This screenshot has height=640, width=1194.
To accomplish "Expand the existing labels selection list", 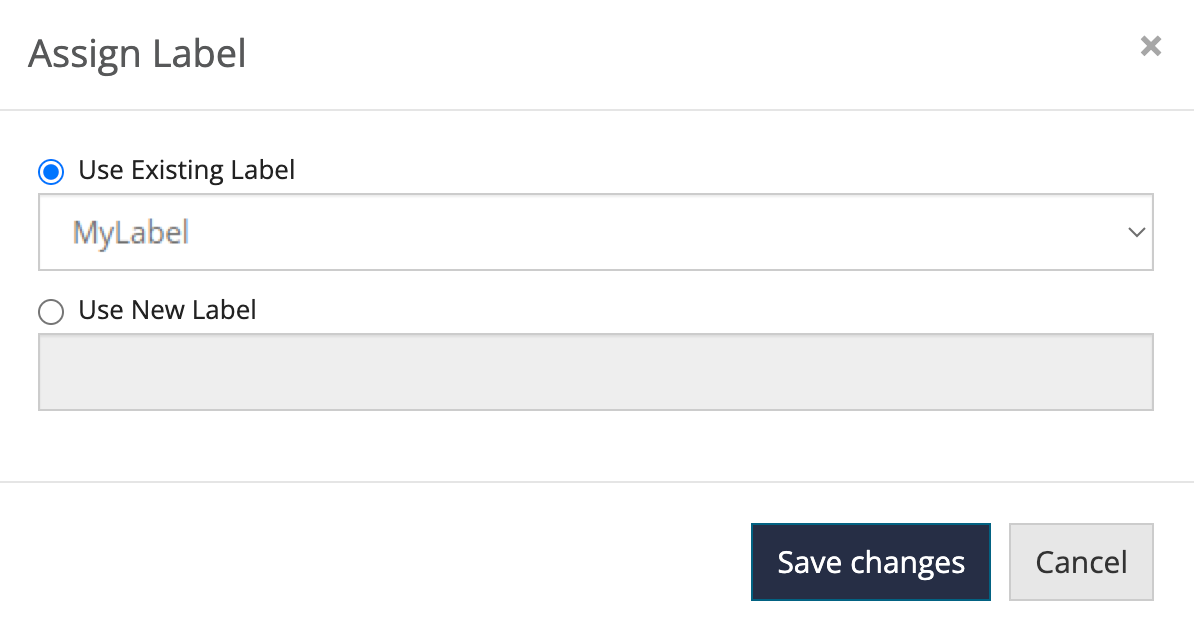I will point(595,233).
